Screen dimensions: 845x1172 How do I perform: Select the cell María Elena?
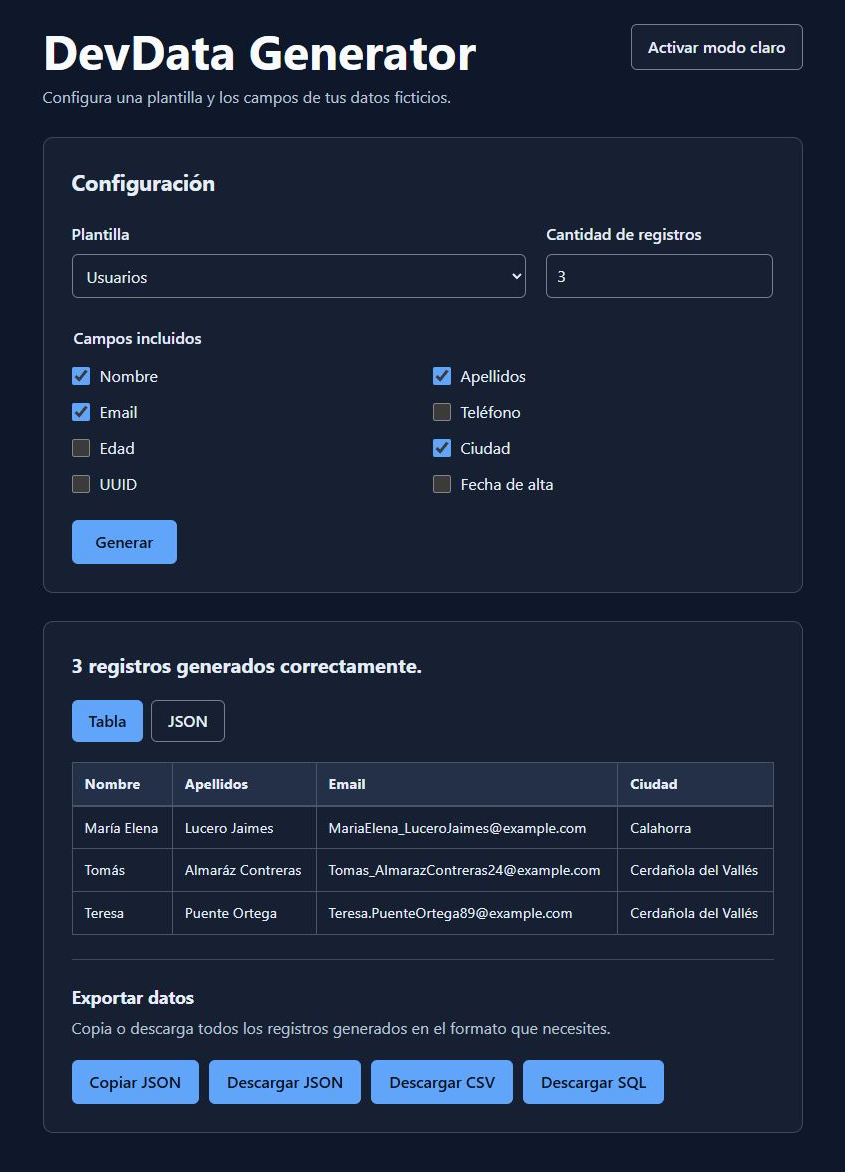click(123, 827)
